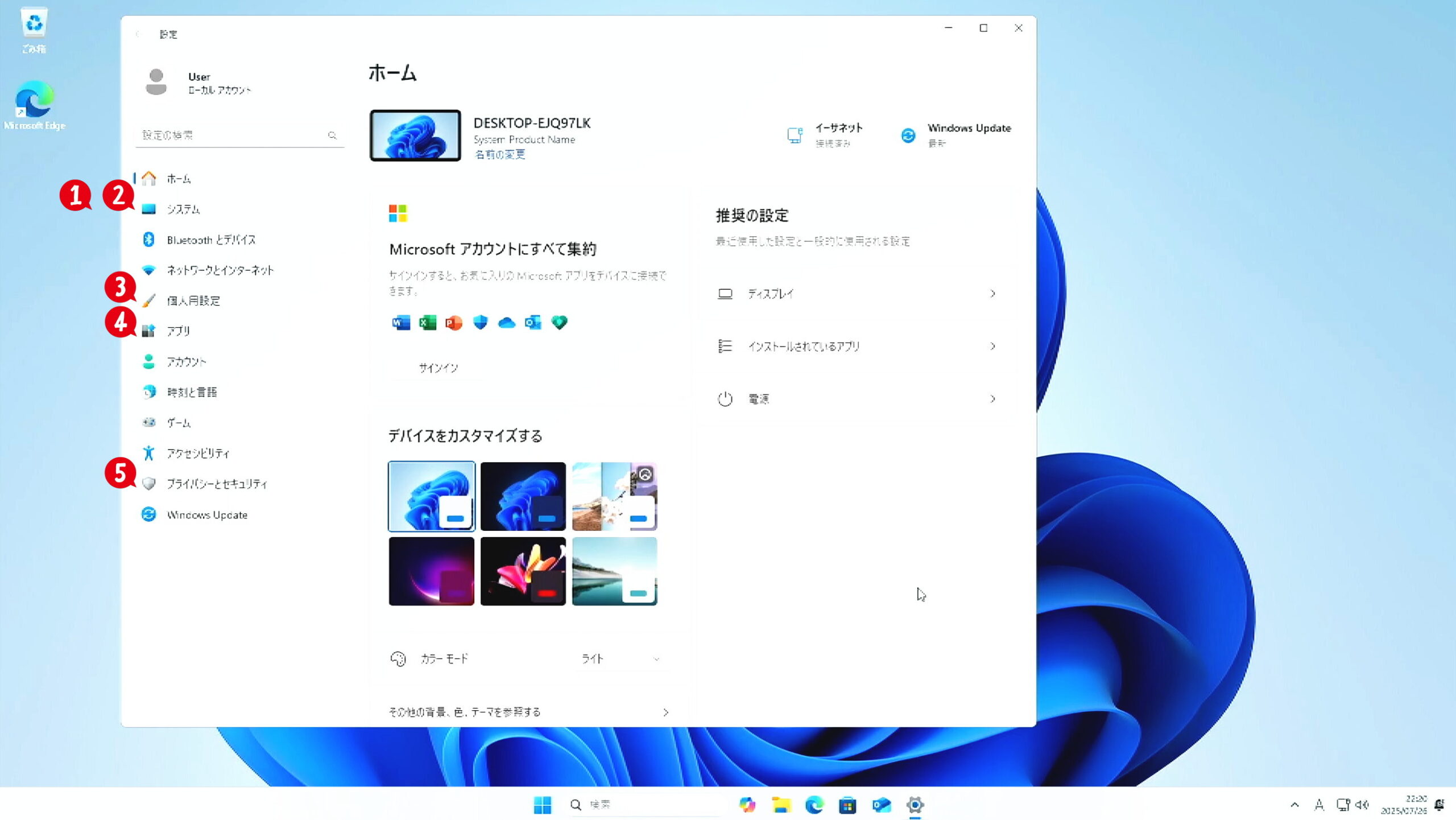Open ネットワークとインターネット settings
Viewport: 1456px width, 820px height.
pos(220,270)
